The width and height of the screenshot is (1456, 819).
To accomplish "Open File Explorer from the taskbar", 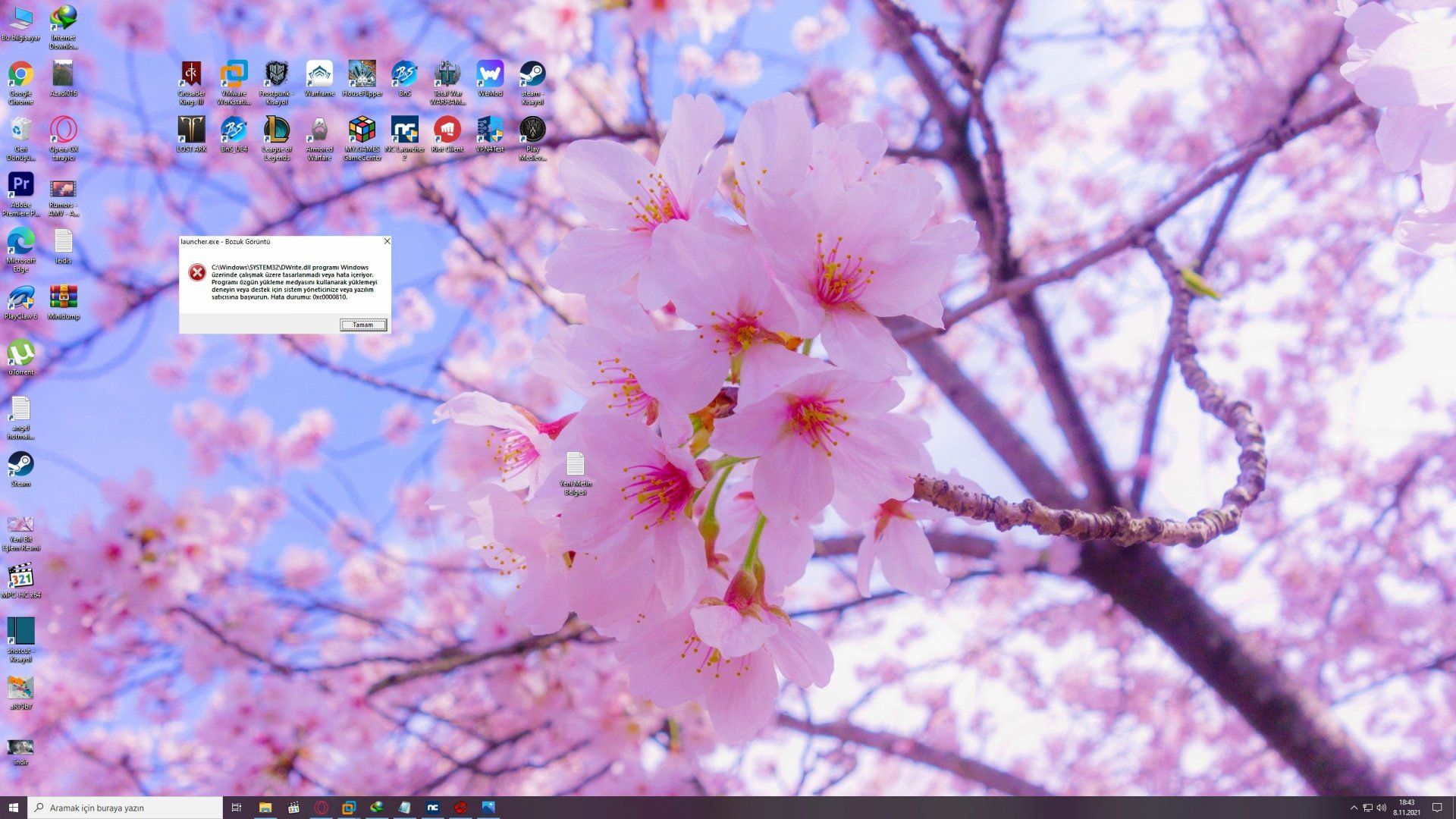I will pos(265,808).
